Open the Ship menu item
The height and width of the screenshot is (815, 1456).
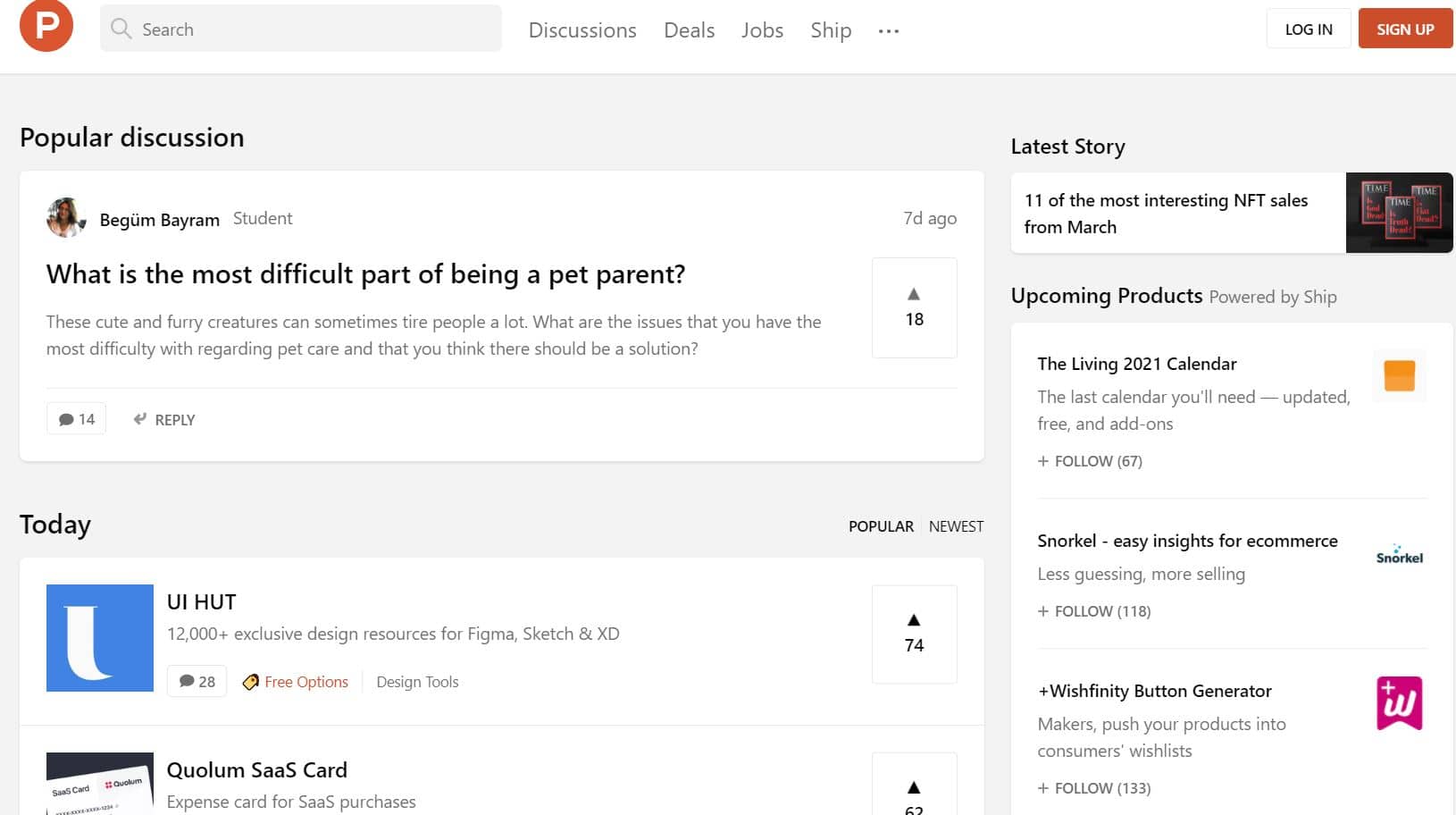[831, 30]
